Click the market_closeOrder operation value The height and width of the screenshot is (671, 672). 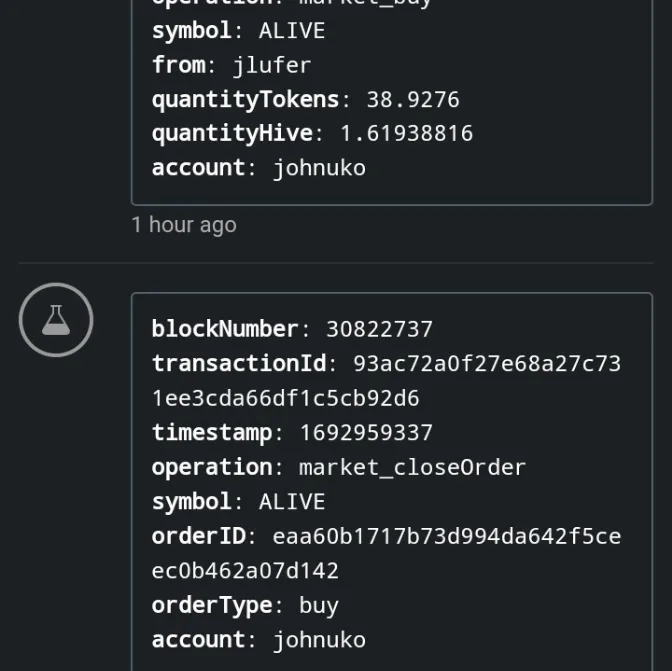(412, 467)
